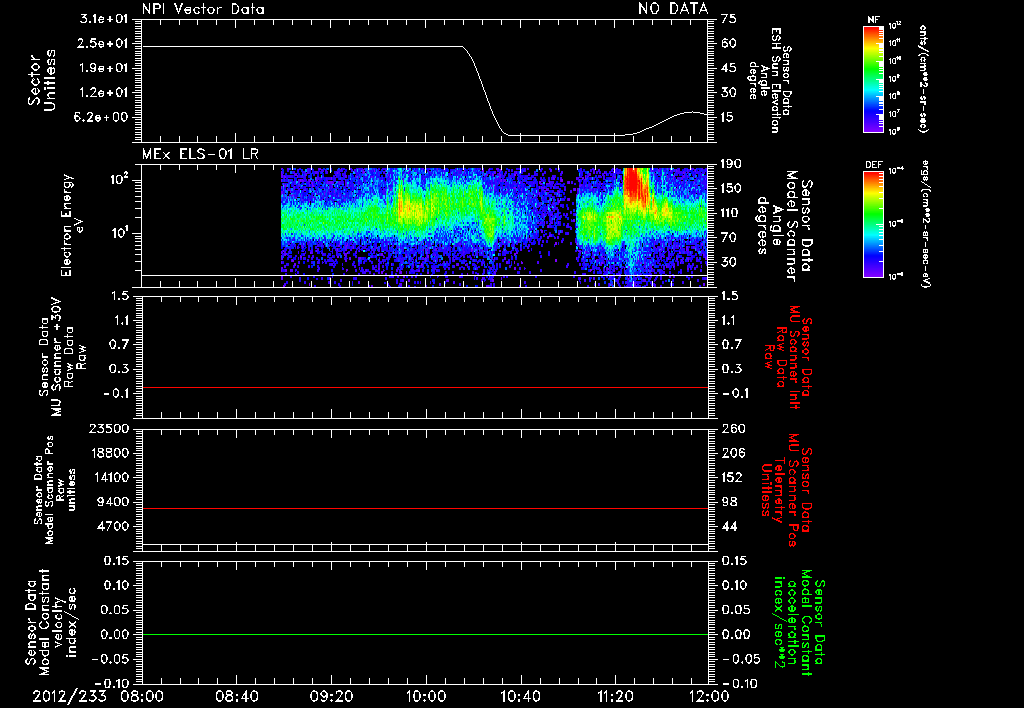Click the '152' telemetry tick value
The width and height of the screenshot is (1024, 708).
point(732,477)
